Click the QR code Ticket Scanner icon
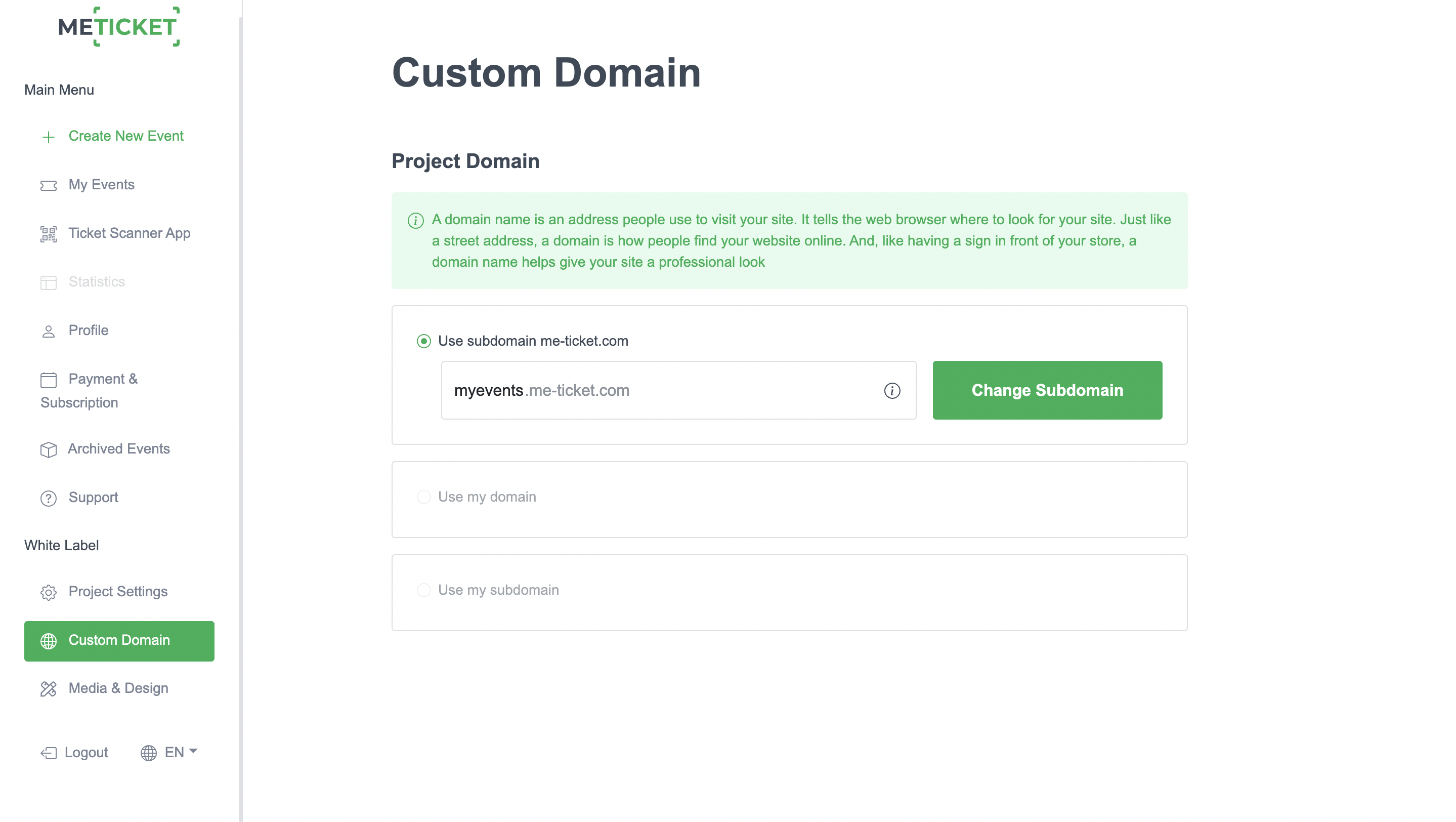The width and height of the screenshot is (1456, 822). [49, 234]
